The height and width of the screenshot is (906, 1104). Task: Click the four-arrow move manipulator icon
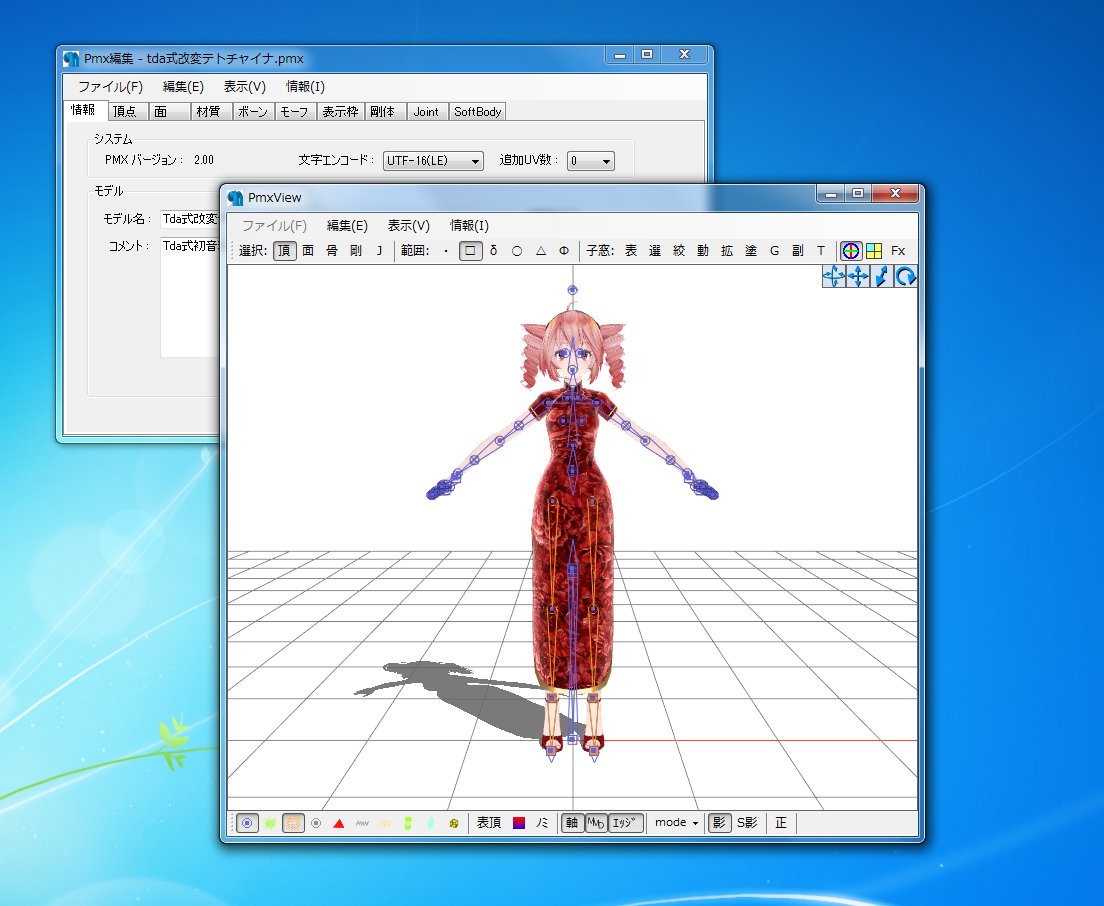click(858, 276)
